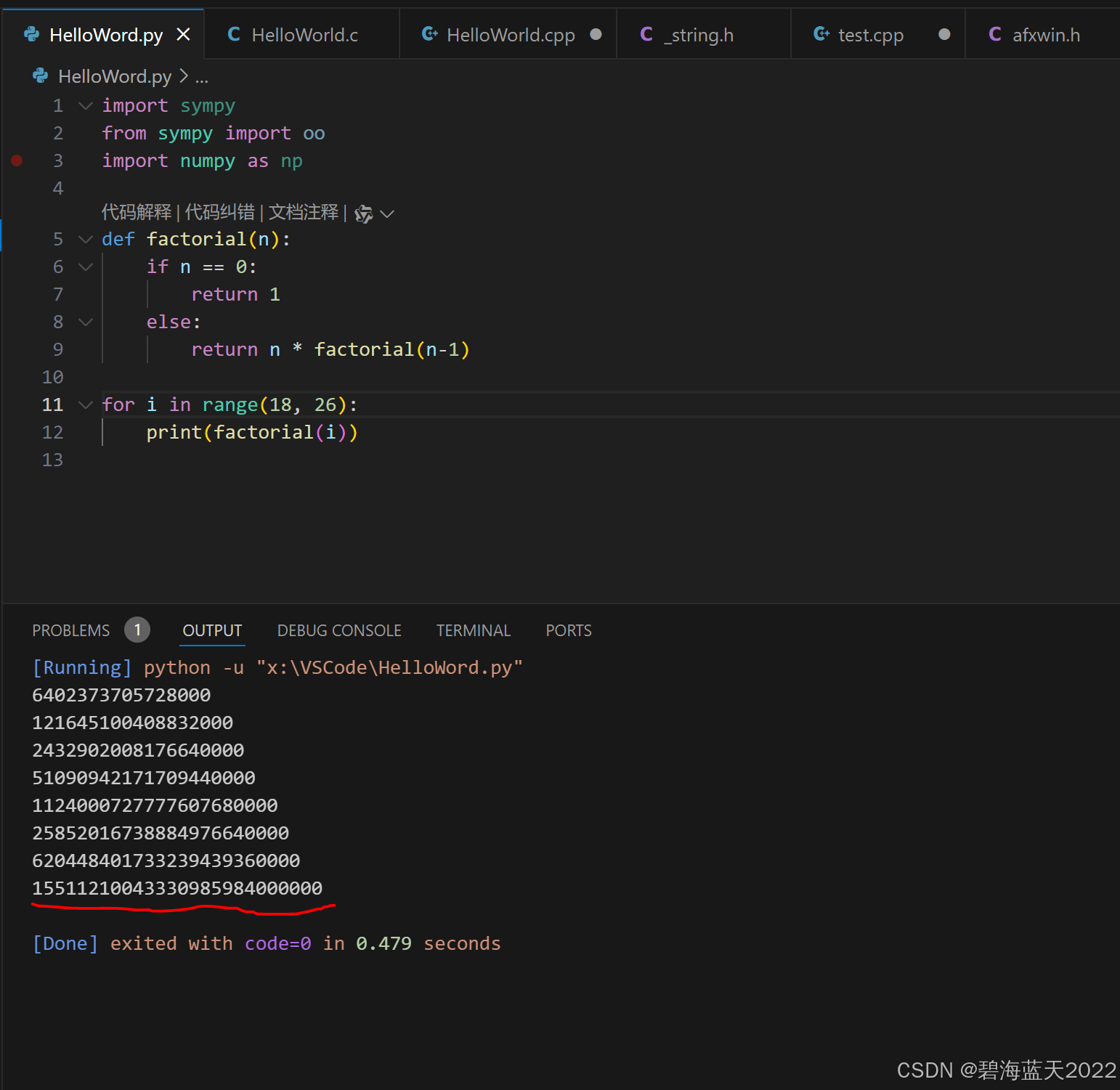Click the C++ icon on test.cpp tab

pyautogui.click(x=821, y=34)
